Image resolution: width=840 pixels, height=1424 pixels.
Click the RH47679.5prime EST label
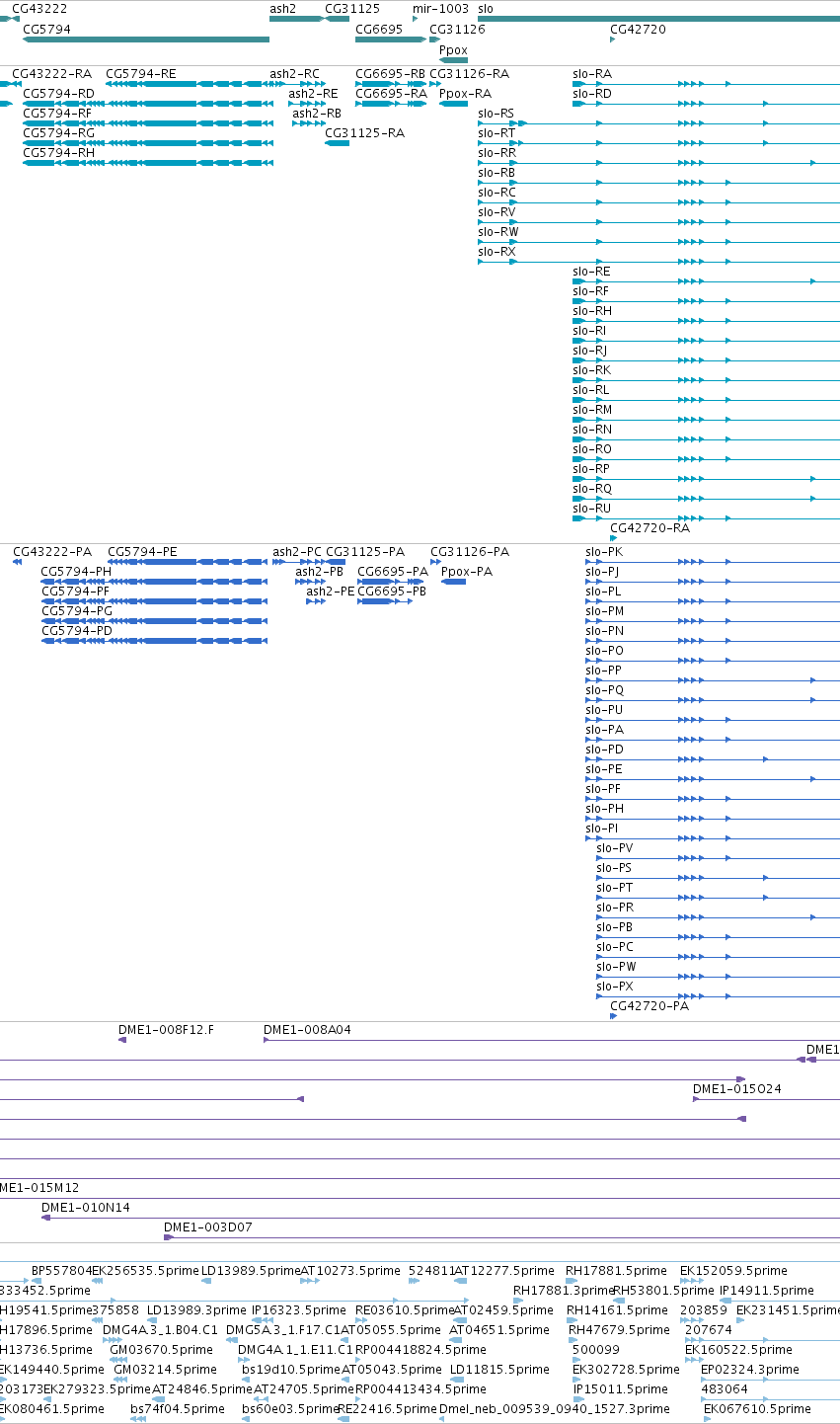619,1330
